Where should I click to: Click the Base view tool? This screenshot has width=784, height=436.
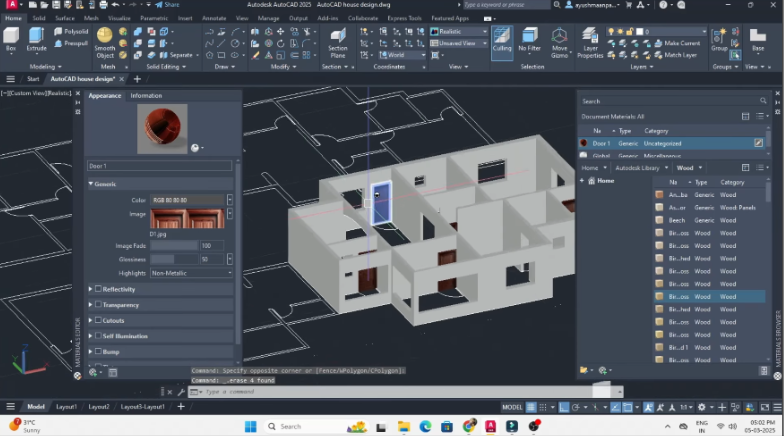pos(758,40)
